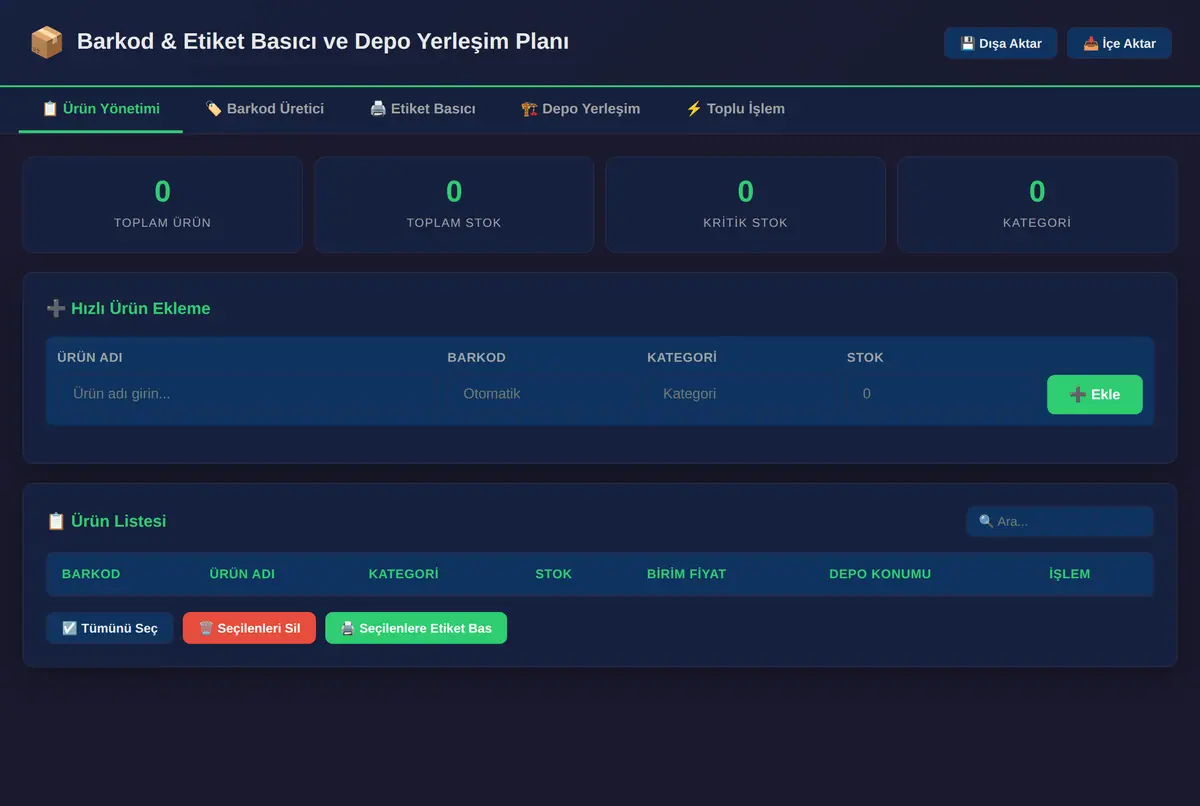Click the lightning icon of Toplu İşlem
Screen dimensions: 1200x806
(x=694, y=108)
